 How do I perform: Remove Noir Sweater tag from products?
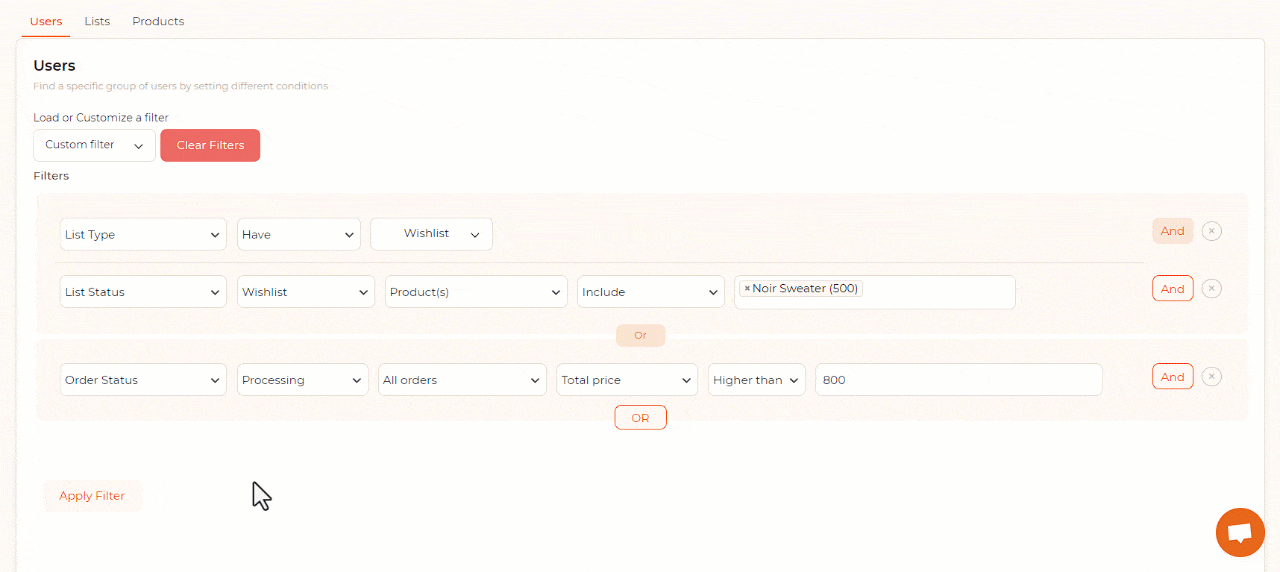[x=747, y=289]
